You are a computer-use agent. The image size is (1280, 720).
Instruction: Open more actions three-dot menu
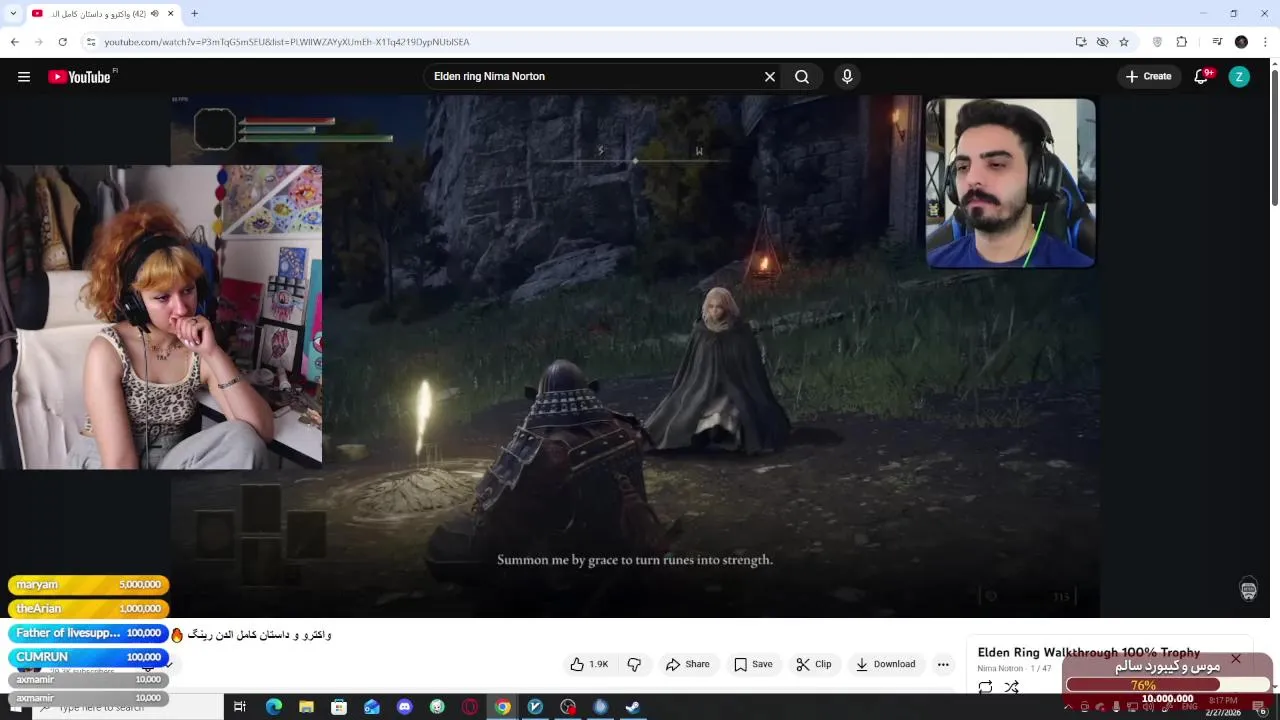(943, 664)
